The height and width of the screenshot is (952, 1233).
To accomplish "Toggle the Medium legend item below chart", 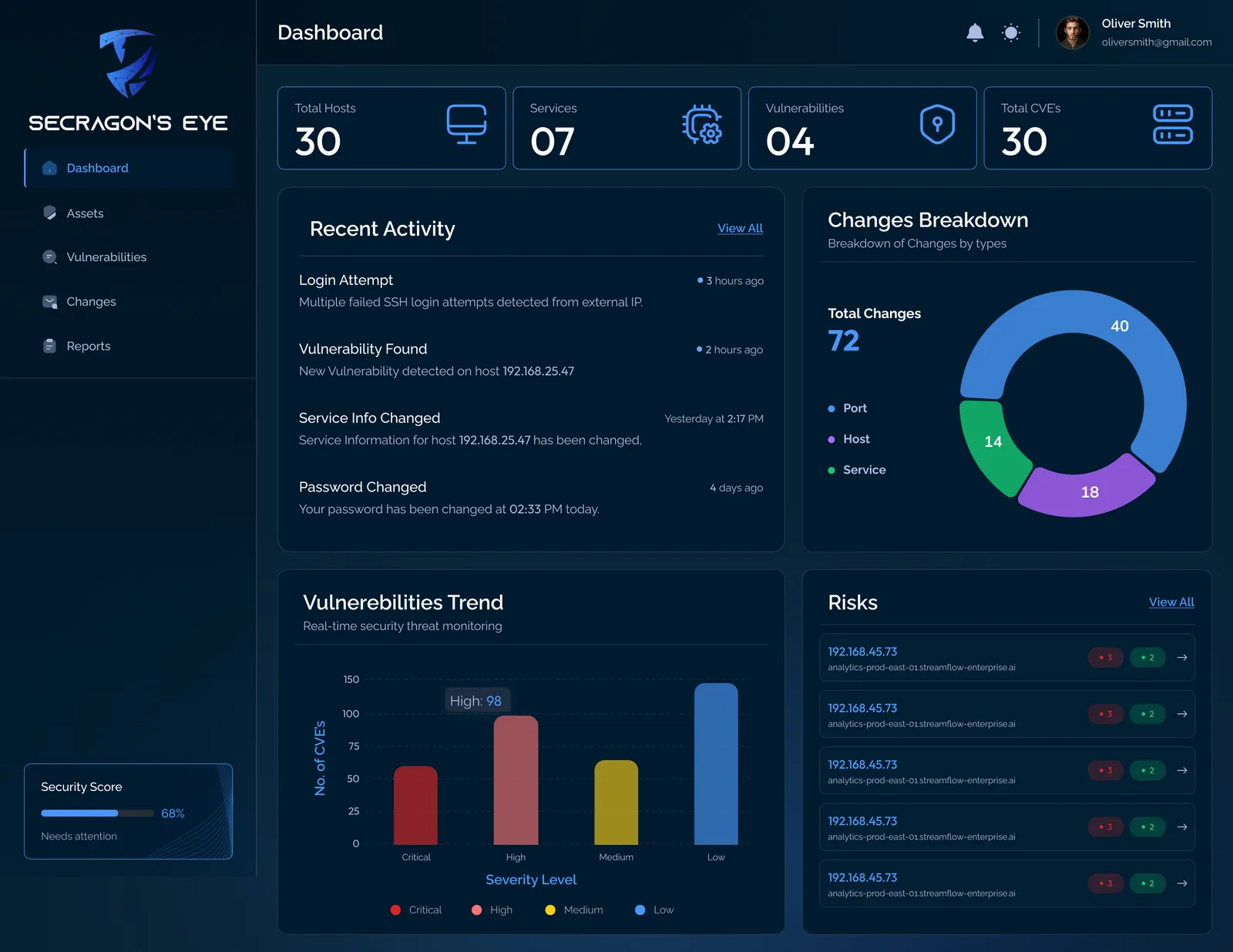I will click(x=574, y=910).
